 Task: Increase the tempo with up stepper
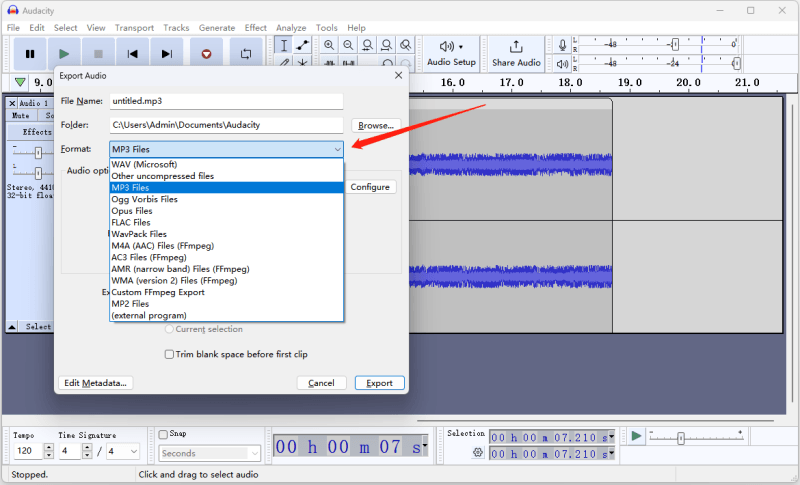48,447
